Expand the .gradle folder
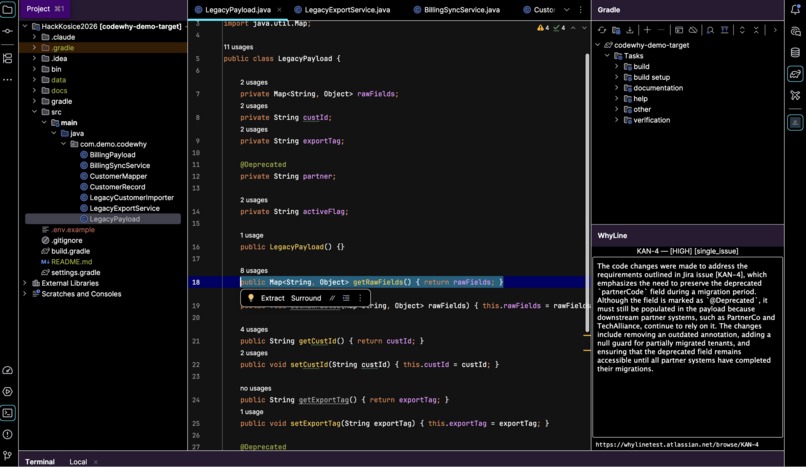Screen dimensions: 806x467 (34, 48)
